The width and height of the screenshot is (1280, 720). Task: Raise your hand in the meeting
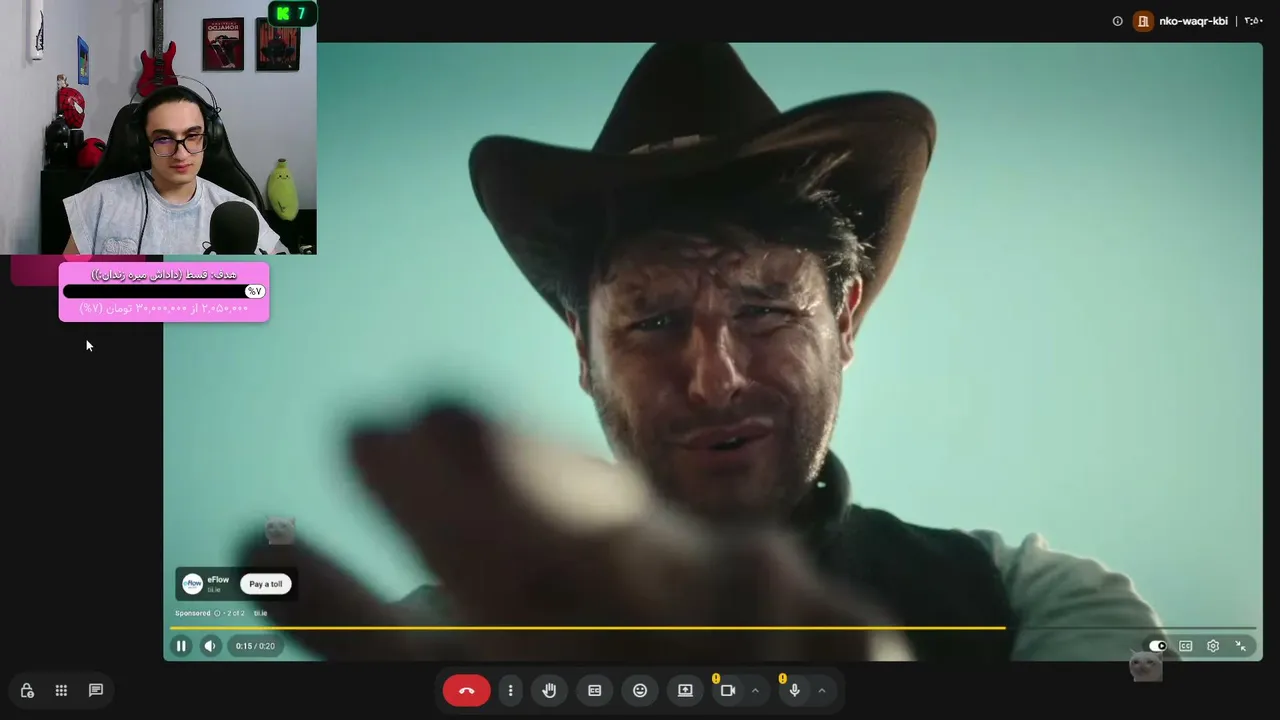click(549, 690)
